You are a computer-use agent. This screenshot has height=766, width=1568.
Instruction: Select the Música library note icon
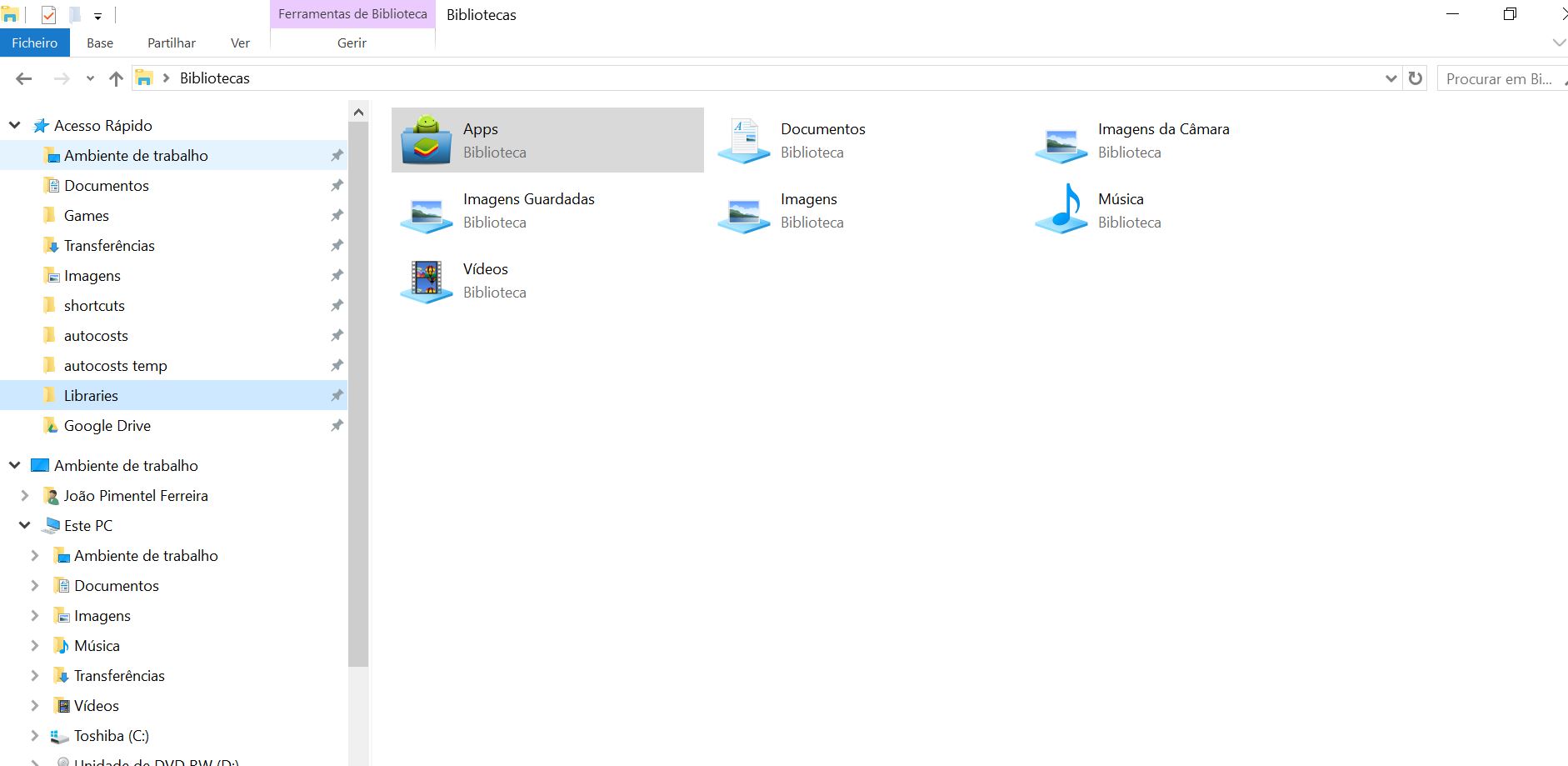(x=1061, y=209)
